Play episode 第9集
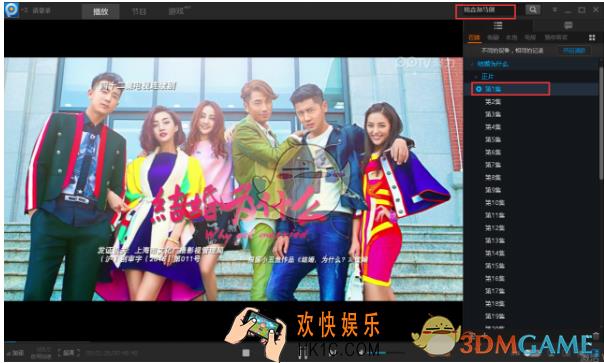The image size is (604, 363). (x=493, y=190)
